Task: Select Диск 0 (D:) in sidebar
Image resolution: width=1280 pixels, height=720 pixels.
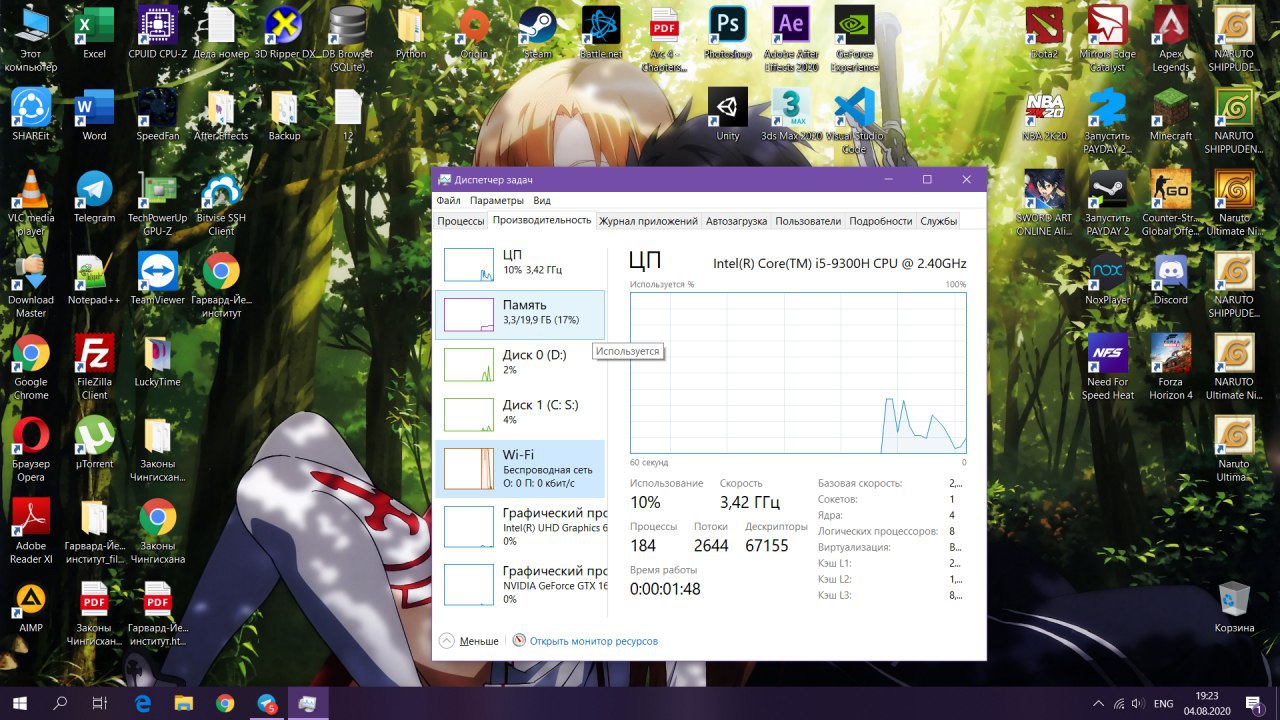Action: [x=520, y=365]
